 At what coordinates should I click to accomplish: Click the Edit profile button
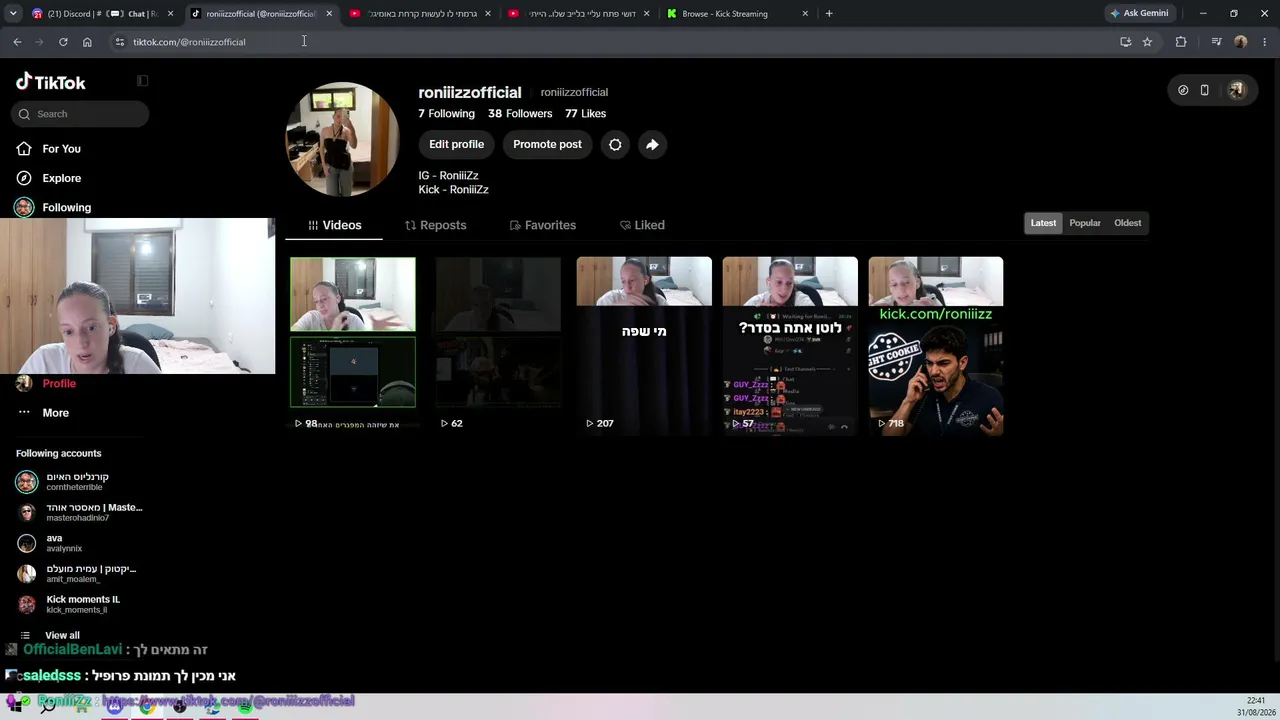point(456,145)
